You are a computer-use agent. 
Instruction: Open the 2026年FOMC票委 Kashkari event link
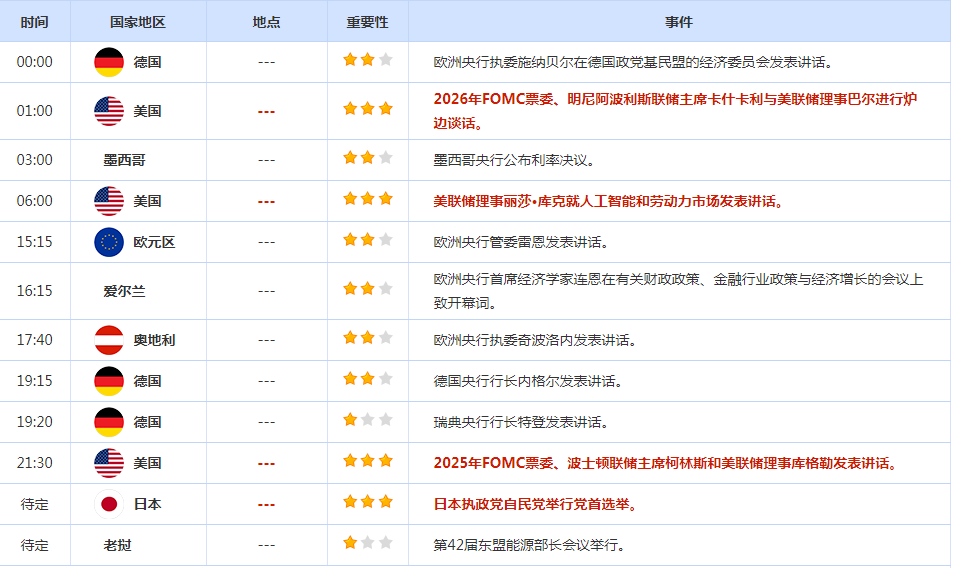tap(675, 100)
